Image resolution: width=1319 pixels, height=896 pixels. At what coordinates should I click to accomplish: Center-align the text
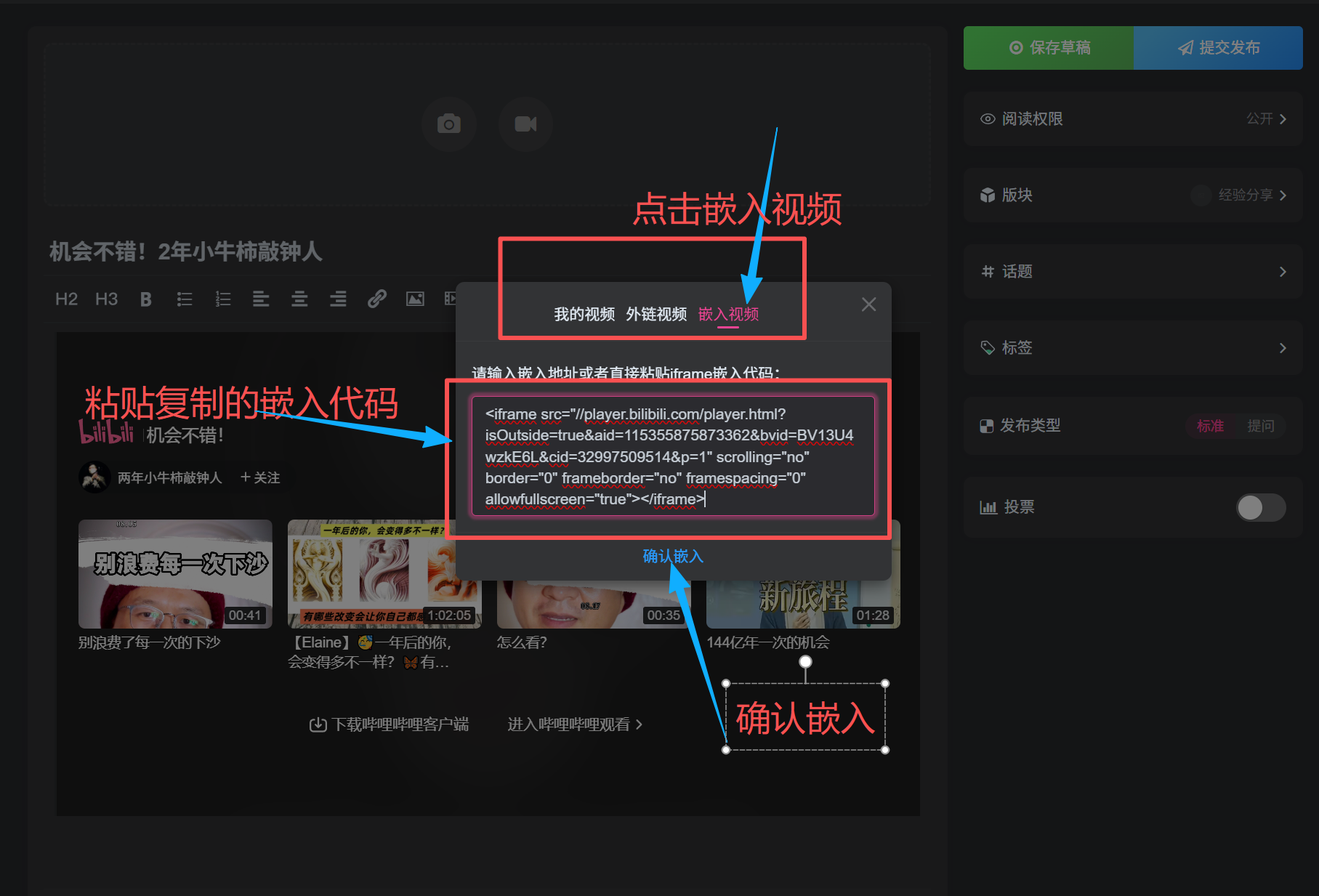point(299,299)
